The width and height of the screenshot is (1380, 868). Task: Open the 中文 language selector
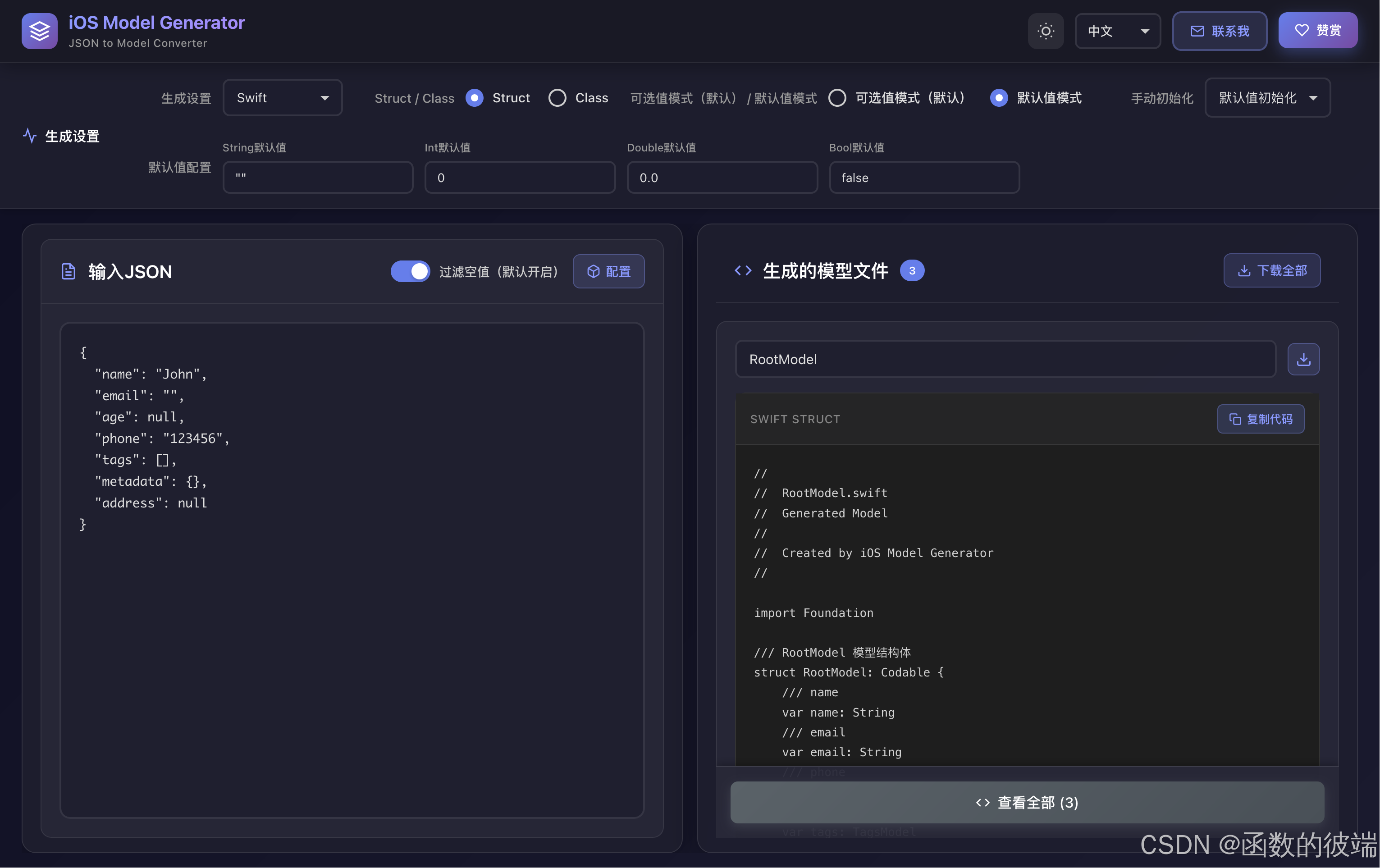click(x=1116, y=31)
